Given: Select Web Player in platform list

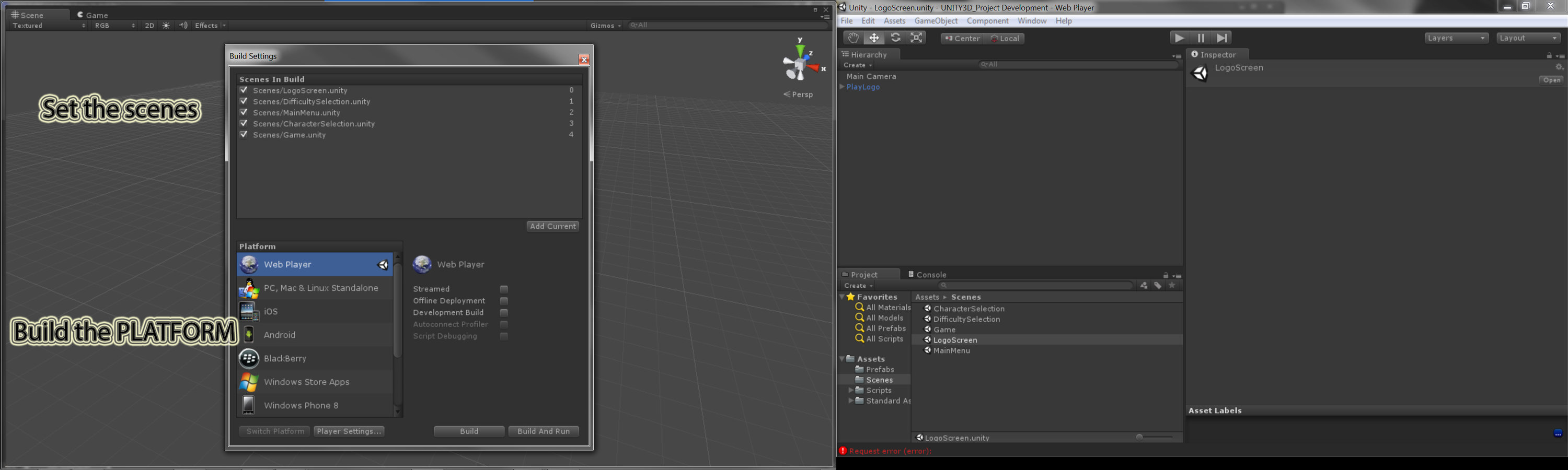Looking at the screenshot, I should tap(315, 264).
